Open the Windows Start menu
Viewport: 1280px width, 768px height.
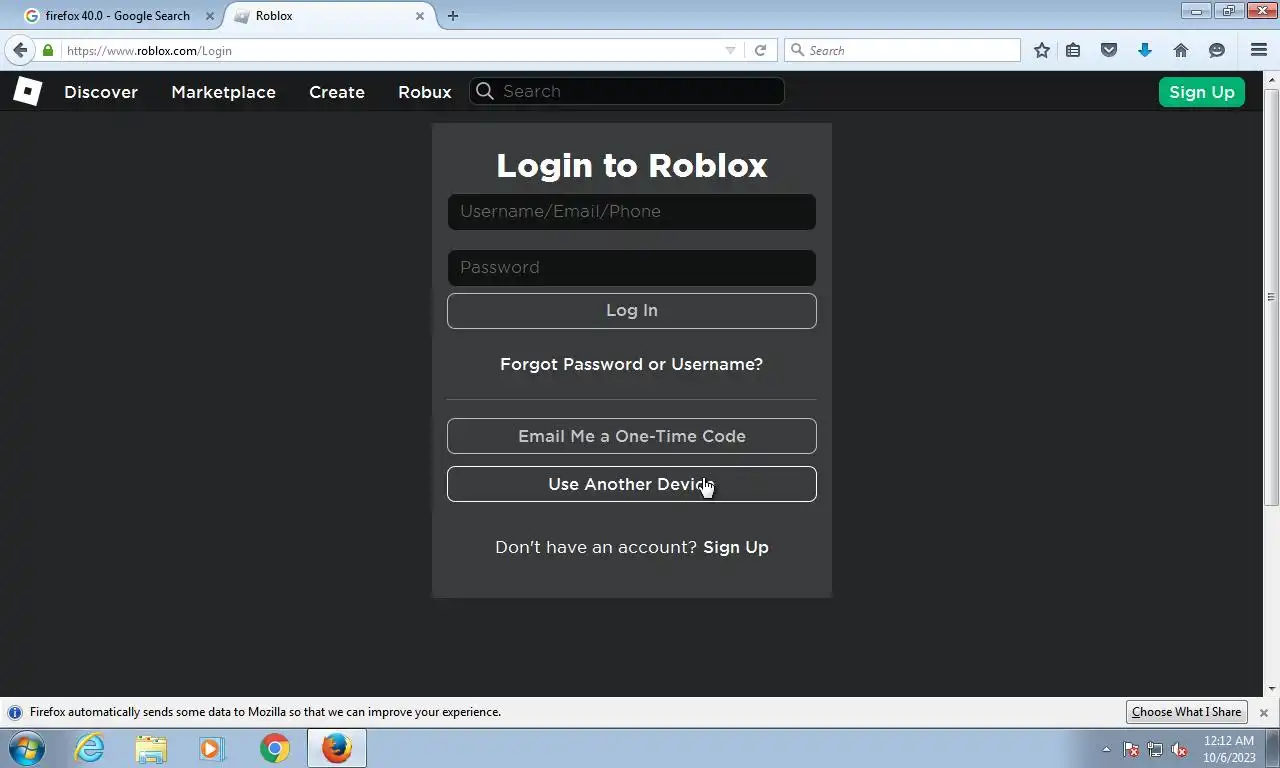point(26,748)
